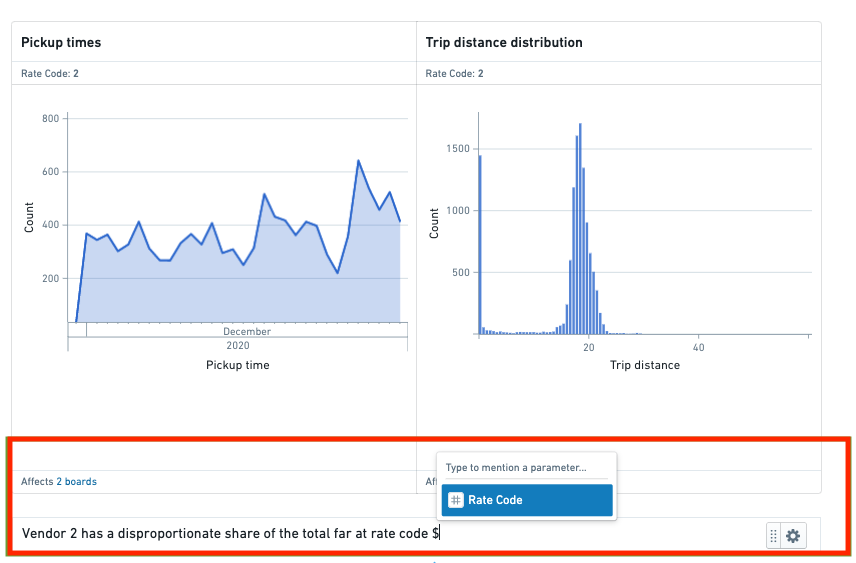Click the 1500 tick on histogram
This screenshot has width=856, height=563.
(x=457, y=149)
